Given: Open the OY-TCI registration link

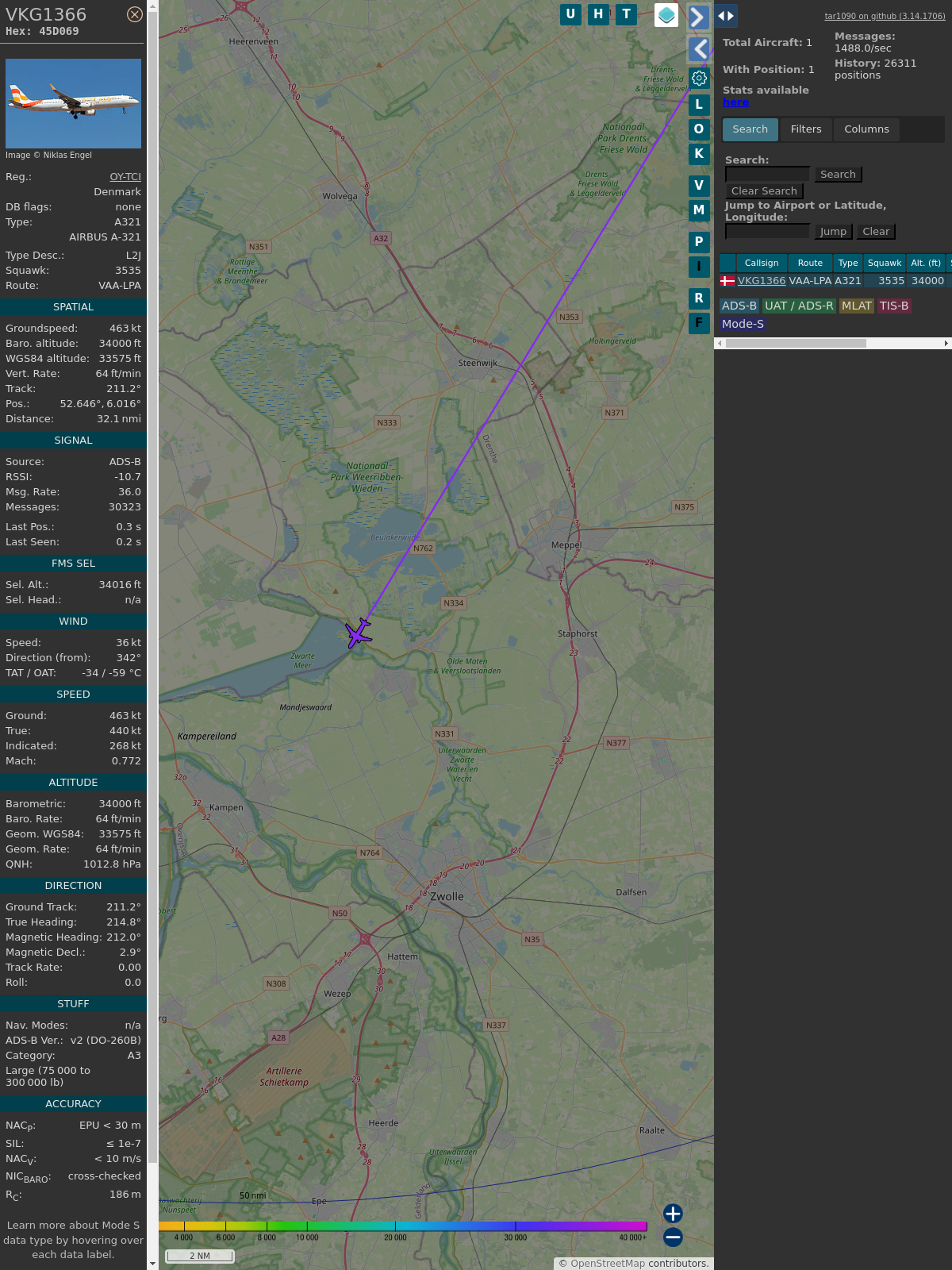Looking at the screenshot, I should pyautogui.click(x=125, y=177).
